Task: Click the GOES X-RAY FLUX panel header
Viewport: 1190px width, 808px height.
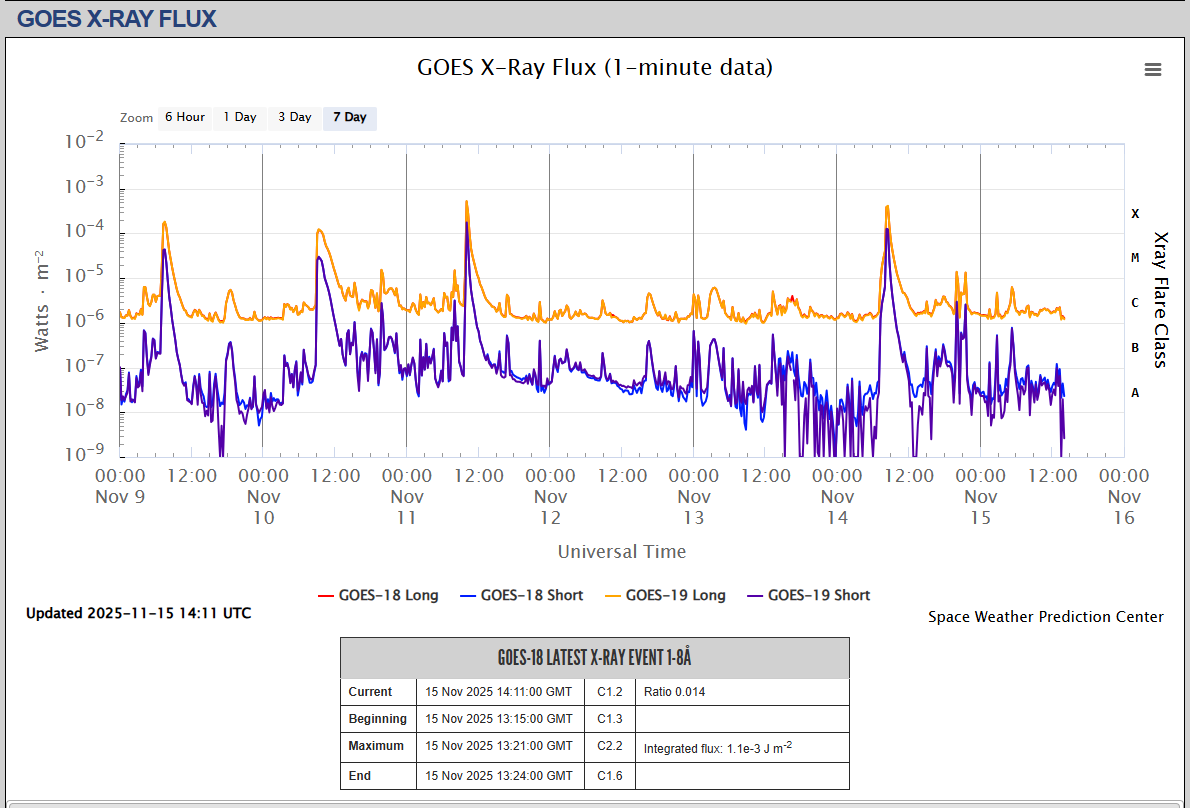Action: pos(117,18)
